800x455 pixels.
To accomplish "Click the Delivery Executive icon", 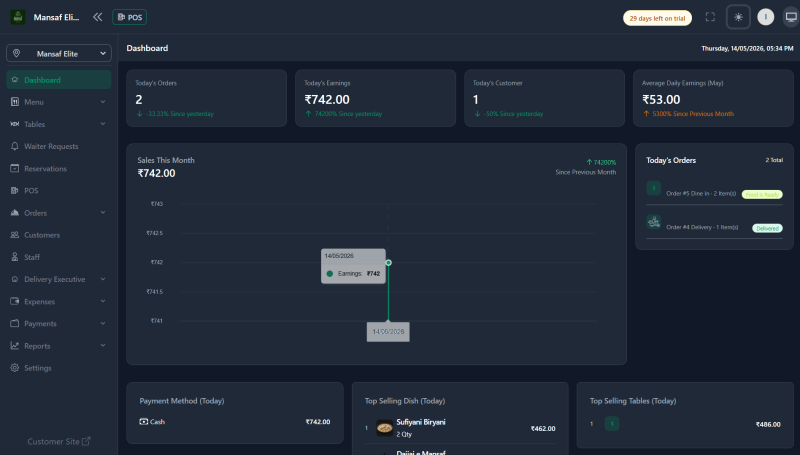I will click(x=15, y=279).
